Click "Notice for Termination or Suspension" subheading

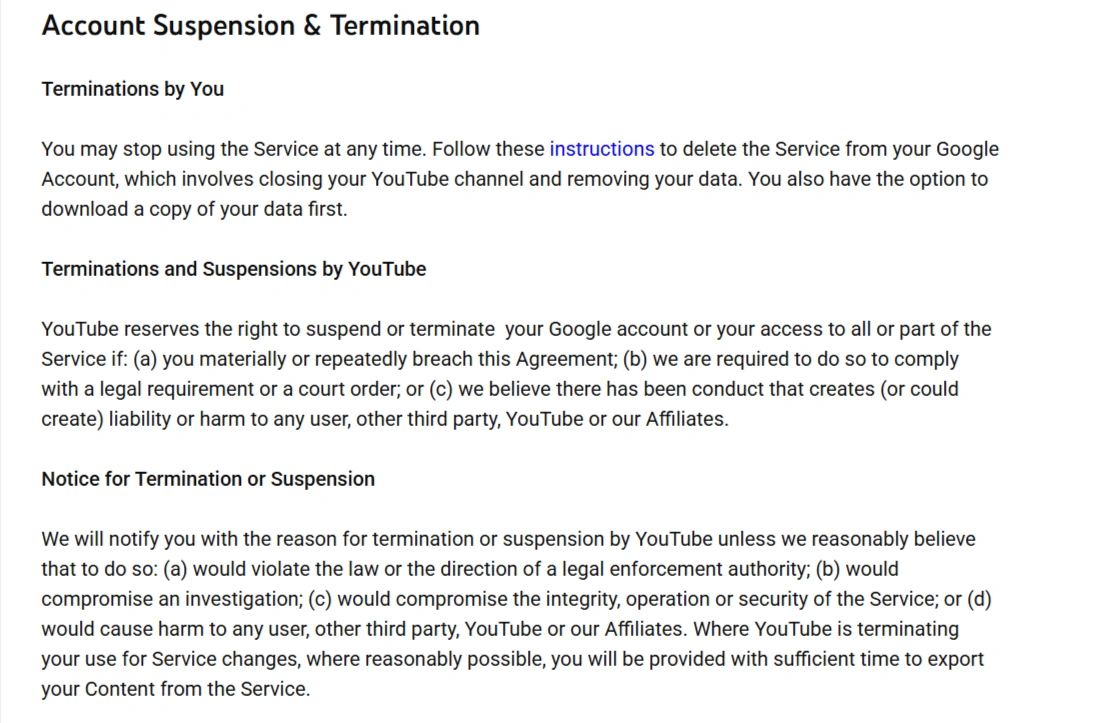tap(207, 479)
